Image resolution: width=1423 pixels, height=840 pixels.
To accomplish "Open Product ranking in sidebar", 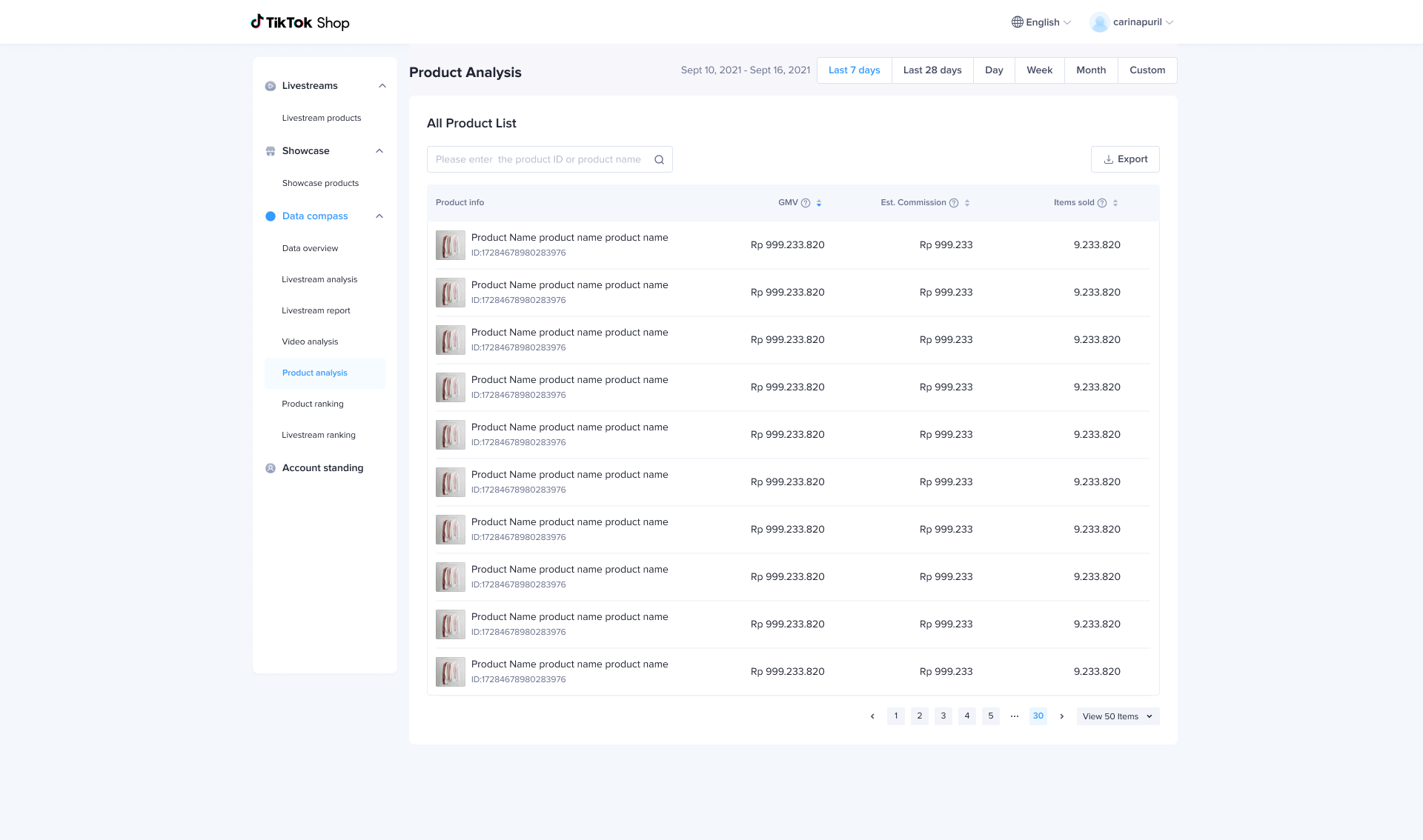I will coord(313,404).
